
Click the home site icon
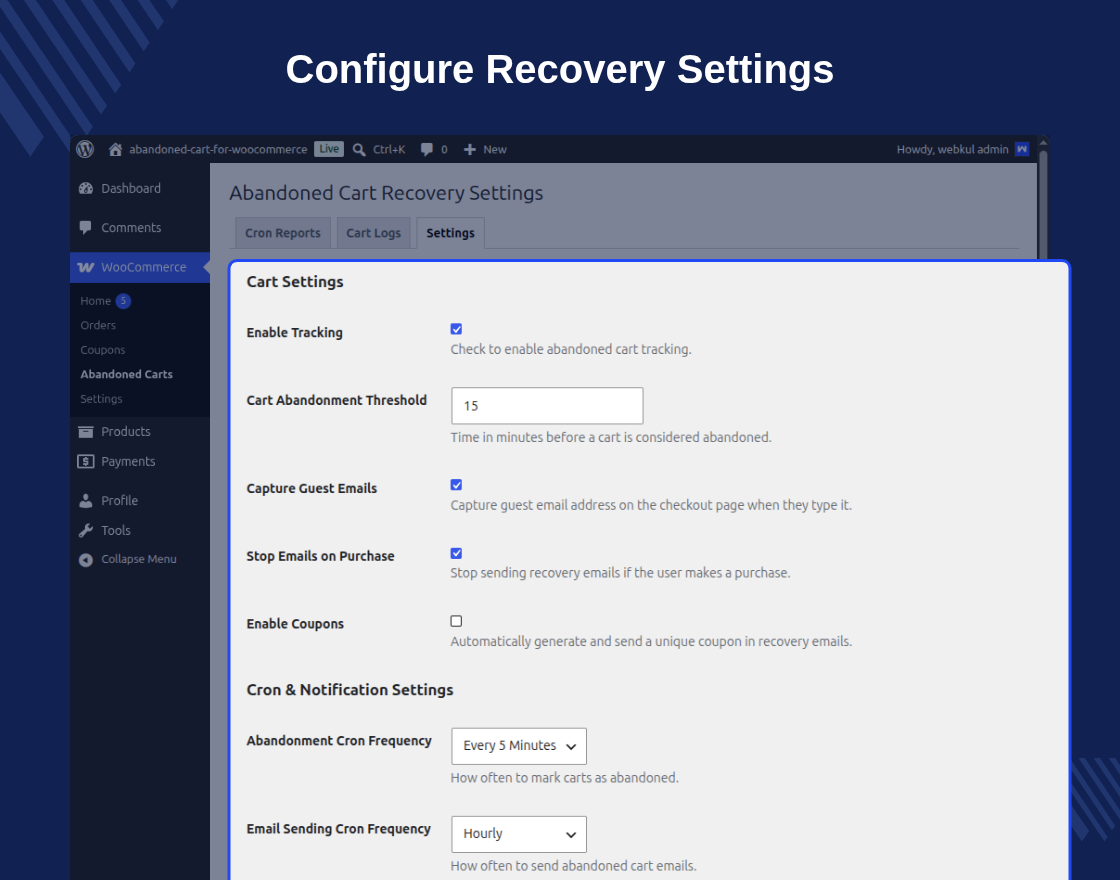click(x=115, y=149)
